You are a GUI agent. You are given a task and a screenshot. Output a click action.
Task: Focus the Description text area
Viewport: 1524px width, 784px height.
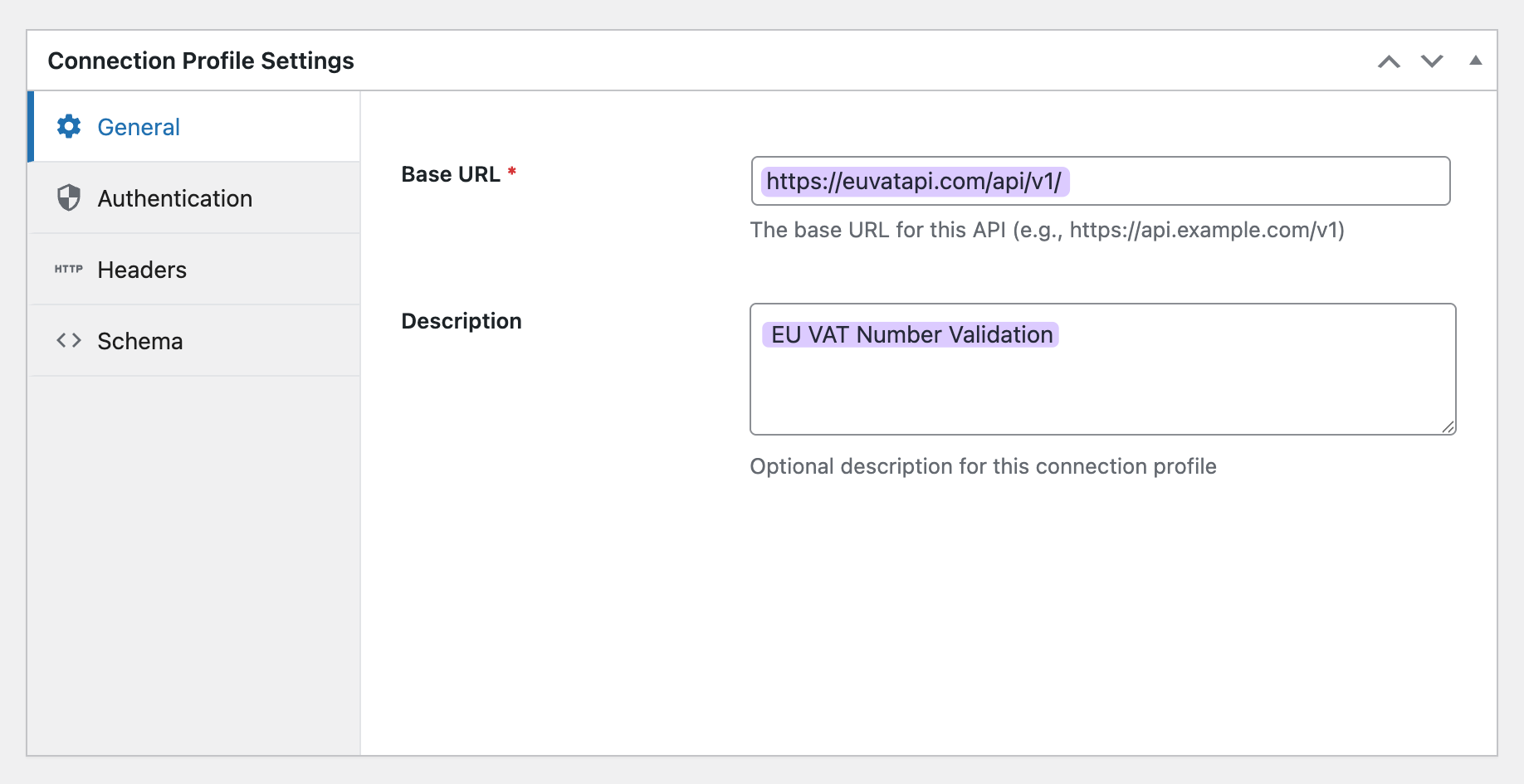(x=1102, y=382)
